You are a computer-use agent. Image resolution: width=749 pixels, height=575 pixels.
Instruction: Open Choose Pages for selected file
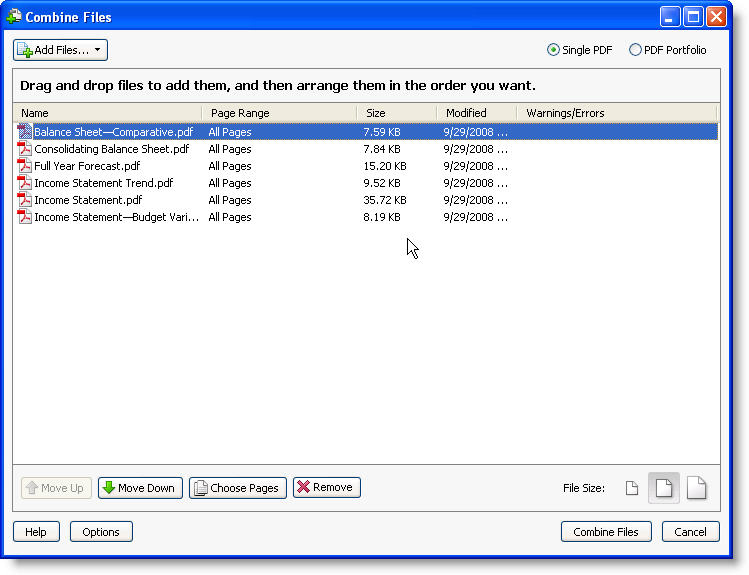pos(237,488)
